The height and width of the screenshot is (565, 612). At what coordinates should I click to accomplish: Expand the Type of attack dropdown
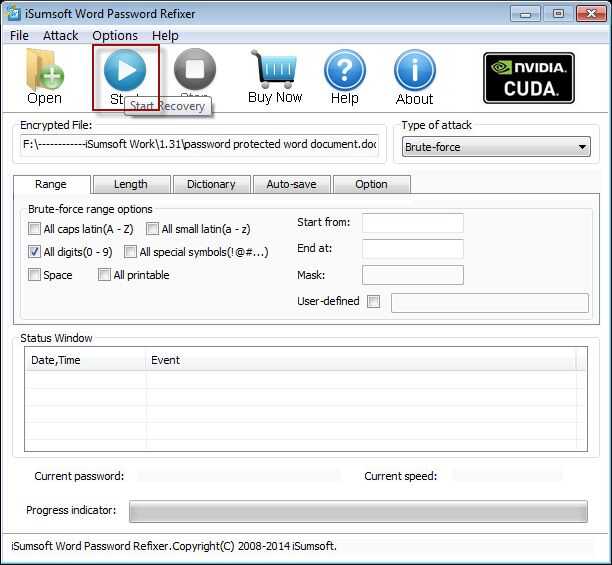coord(496,147)
